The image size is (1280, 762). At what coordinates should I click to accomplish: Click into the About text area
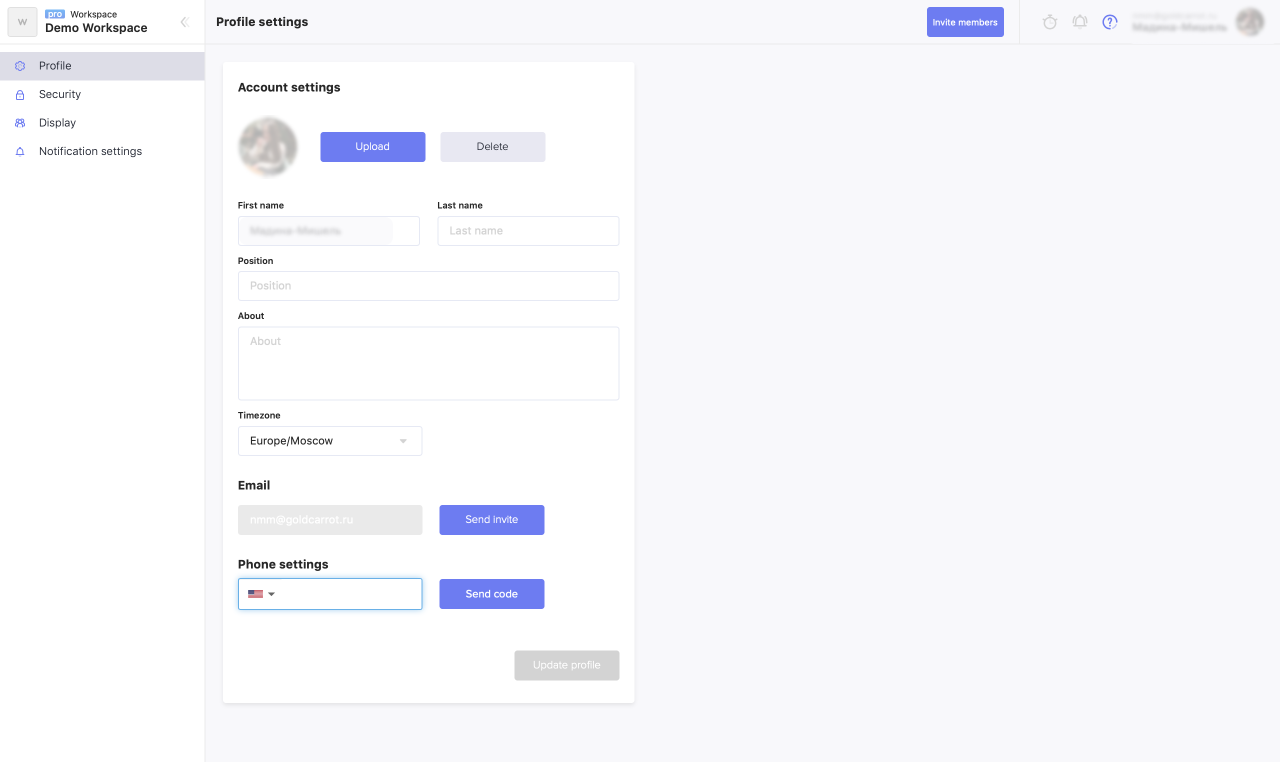(x=428, y=363)
